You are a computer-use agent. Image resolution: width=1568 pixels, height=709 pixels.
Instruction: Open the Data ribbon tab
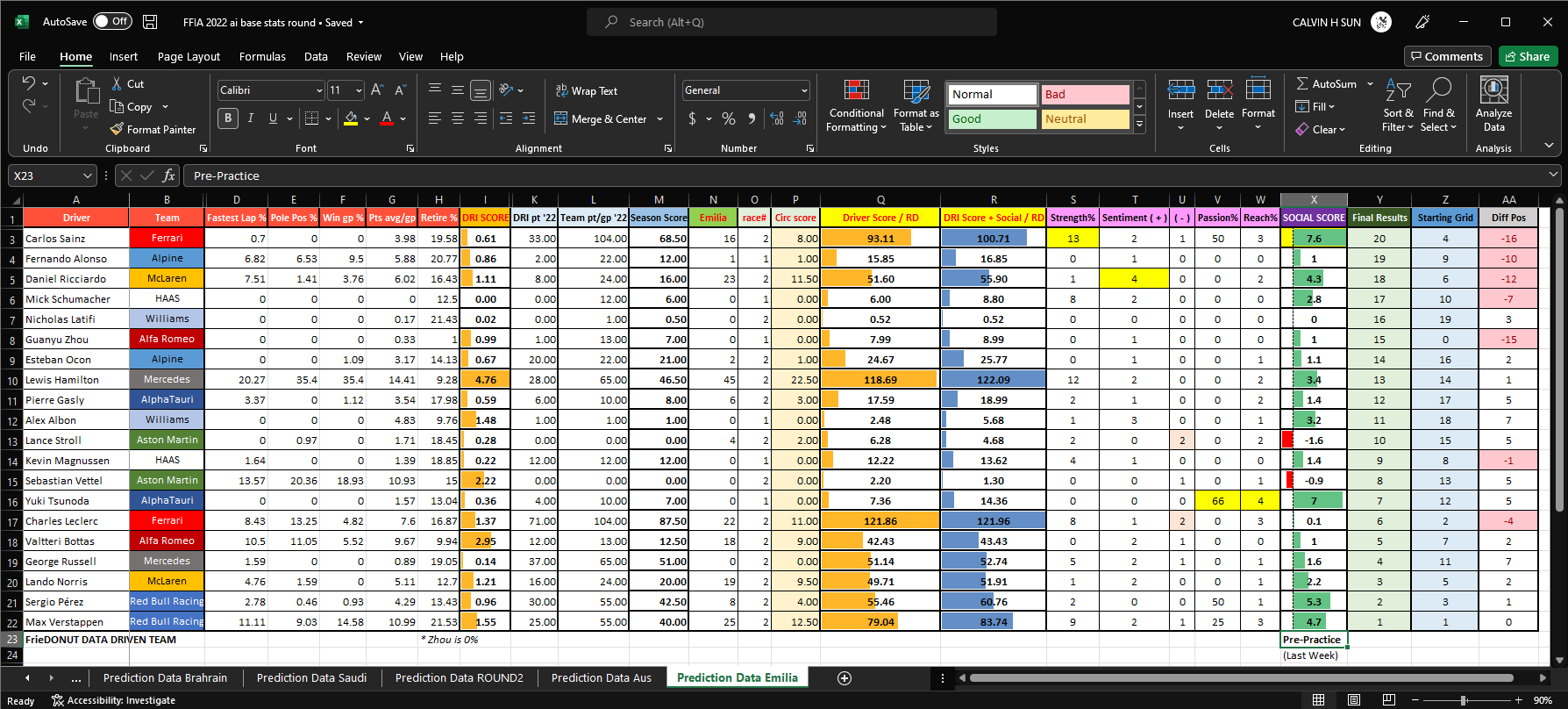pyautogui.click(x=316, y=56)
